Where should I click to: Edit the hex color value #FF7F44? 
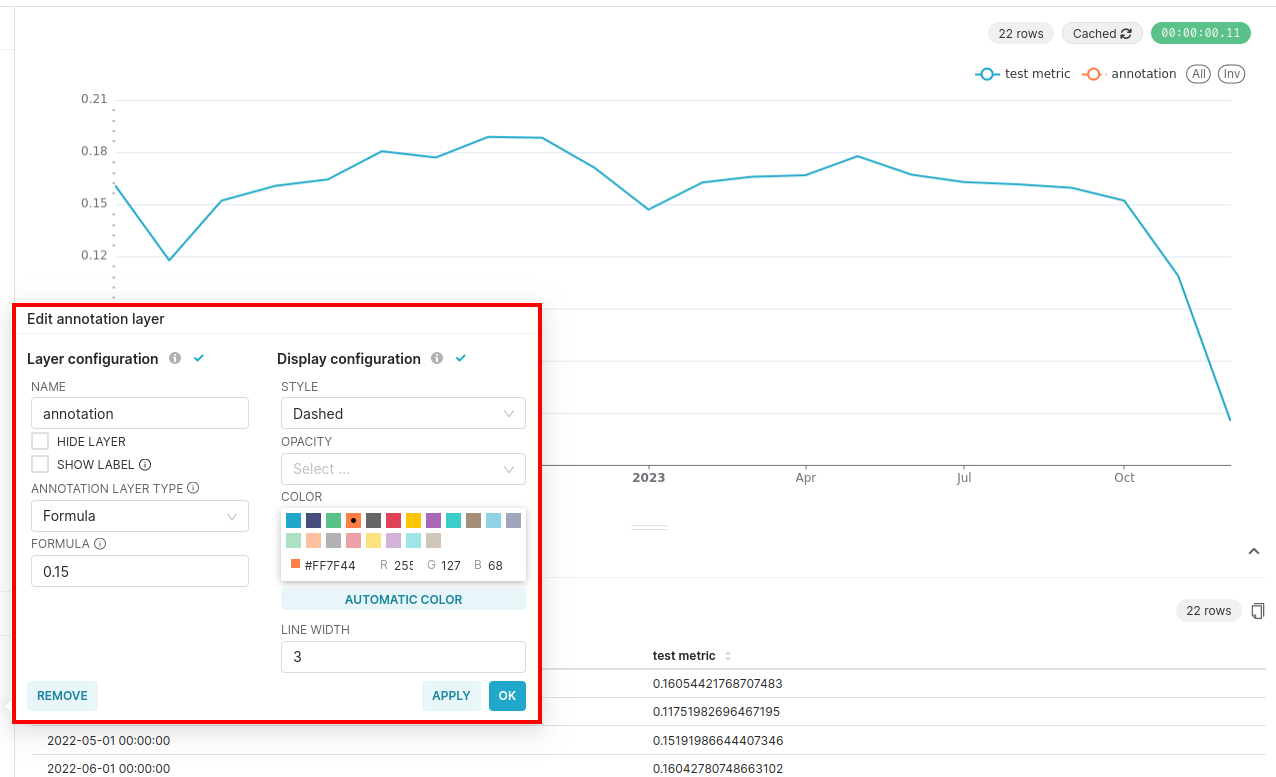pos(330,565)
